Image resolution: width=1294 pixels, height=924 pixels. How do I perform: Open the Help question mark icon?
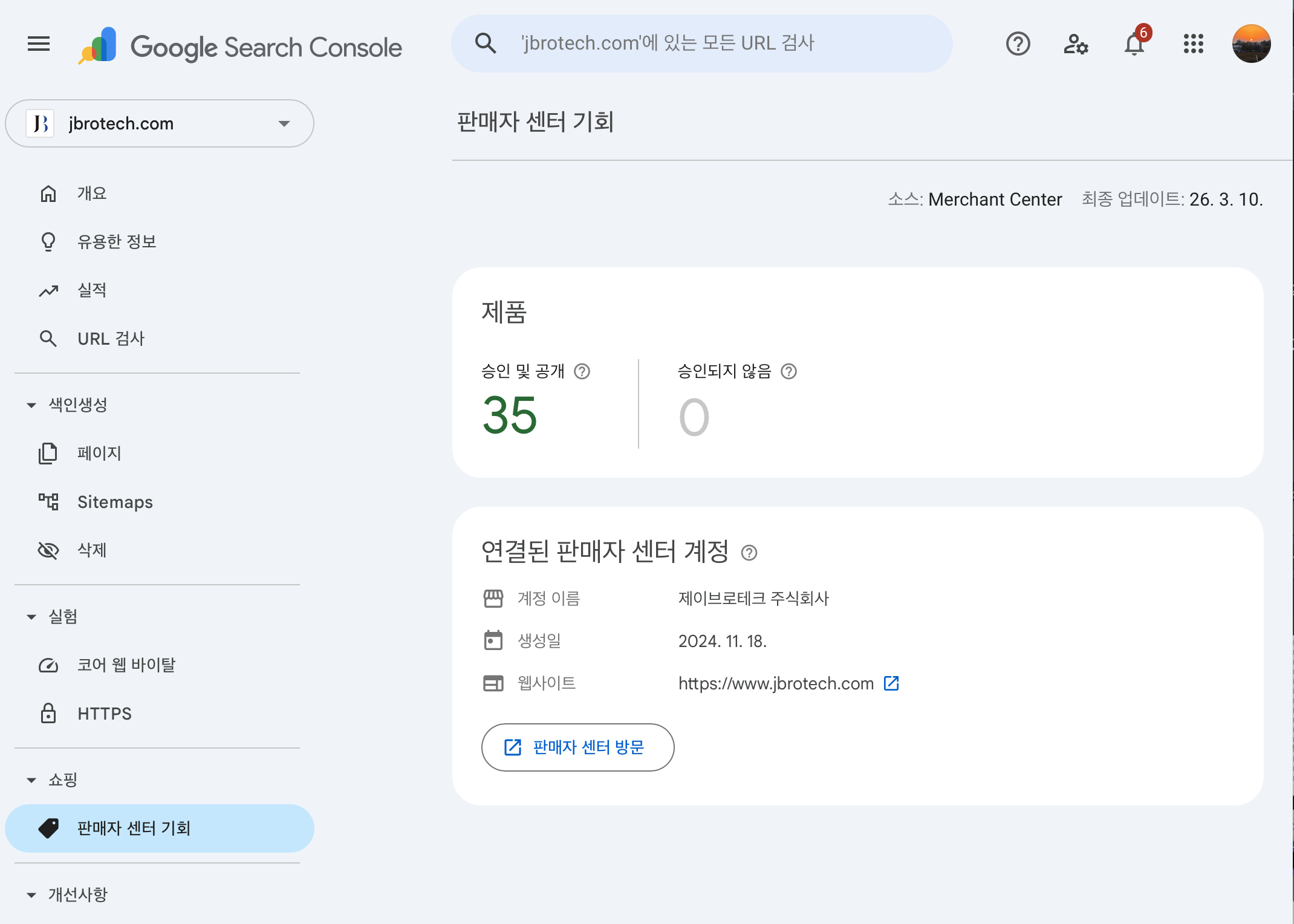coord(1018,44)
